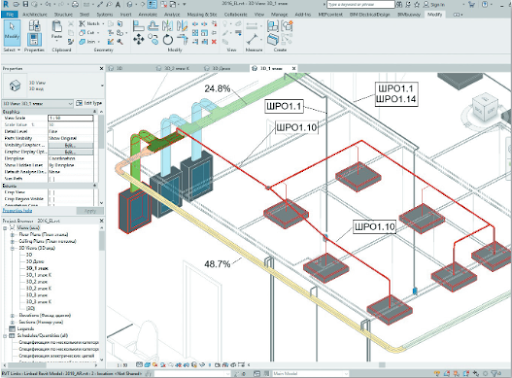The height and width of the screenshot is (378, 512).
Task: Click the red Delete X icon
Action: point(214,42)
